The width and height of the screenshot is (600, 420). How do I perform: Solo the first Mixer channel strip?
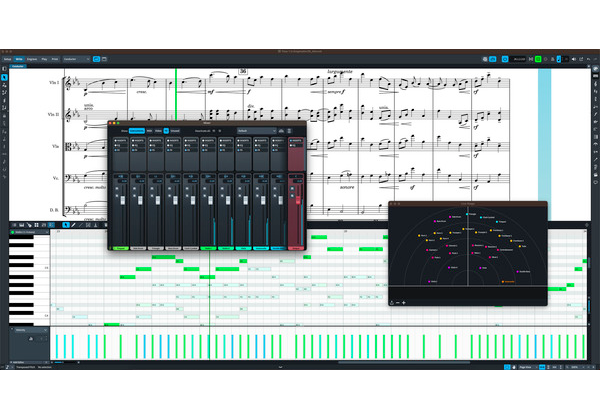click(x=117, y=195)
